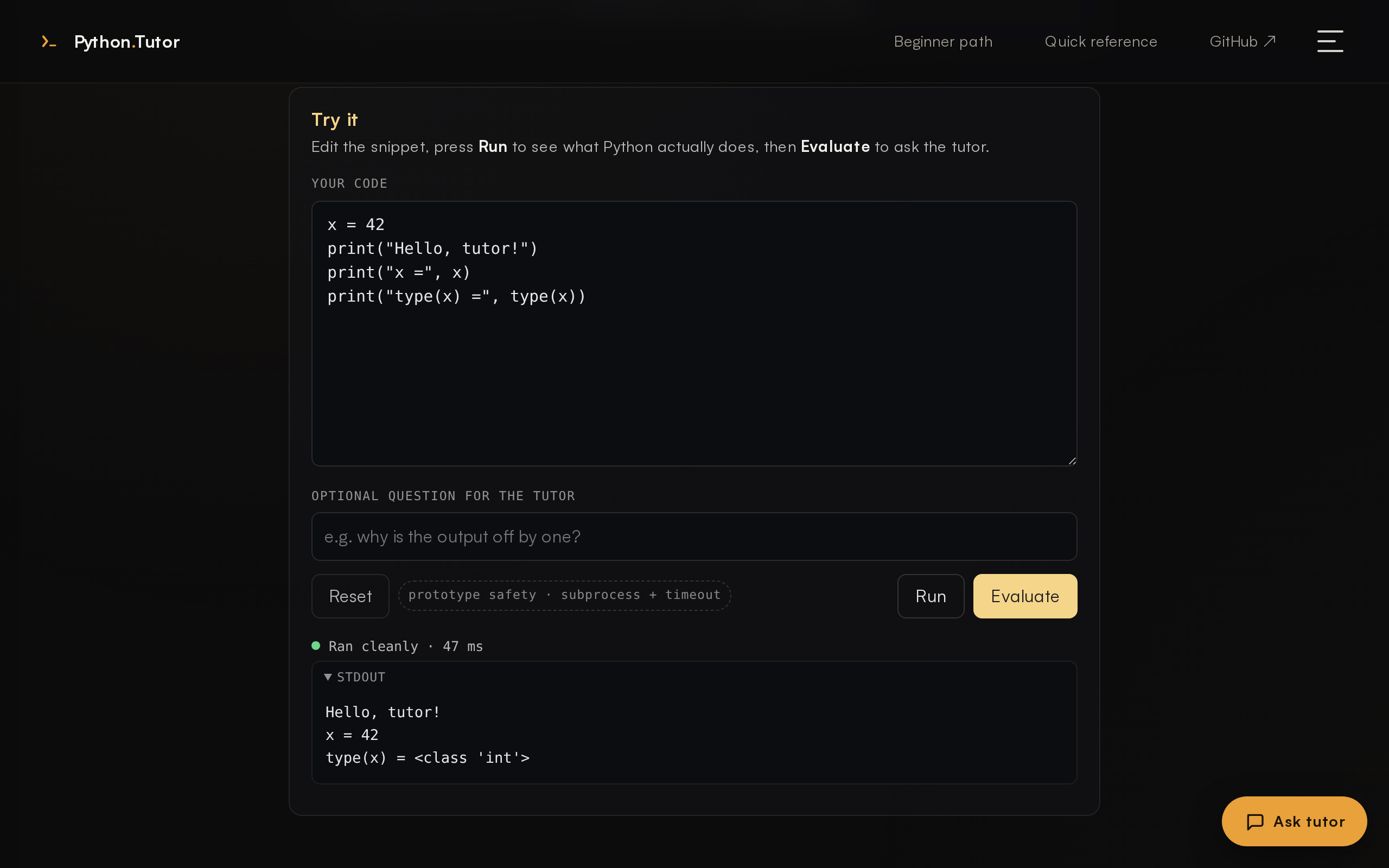
Task: Click output line 'x = 42'
Action: 352,735
